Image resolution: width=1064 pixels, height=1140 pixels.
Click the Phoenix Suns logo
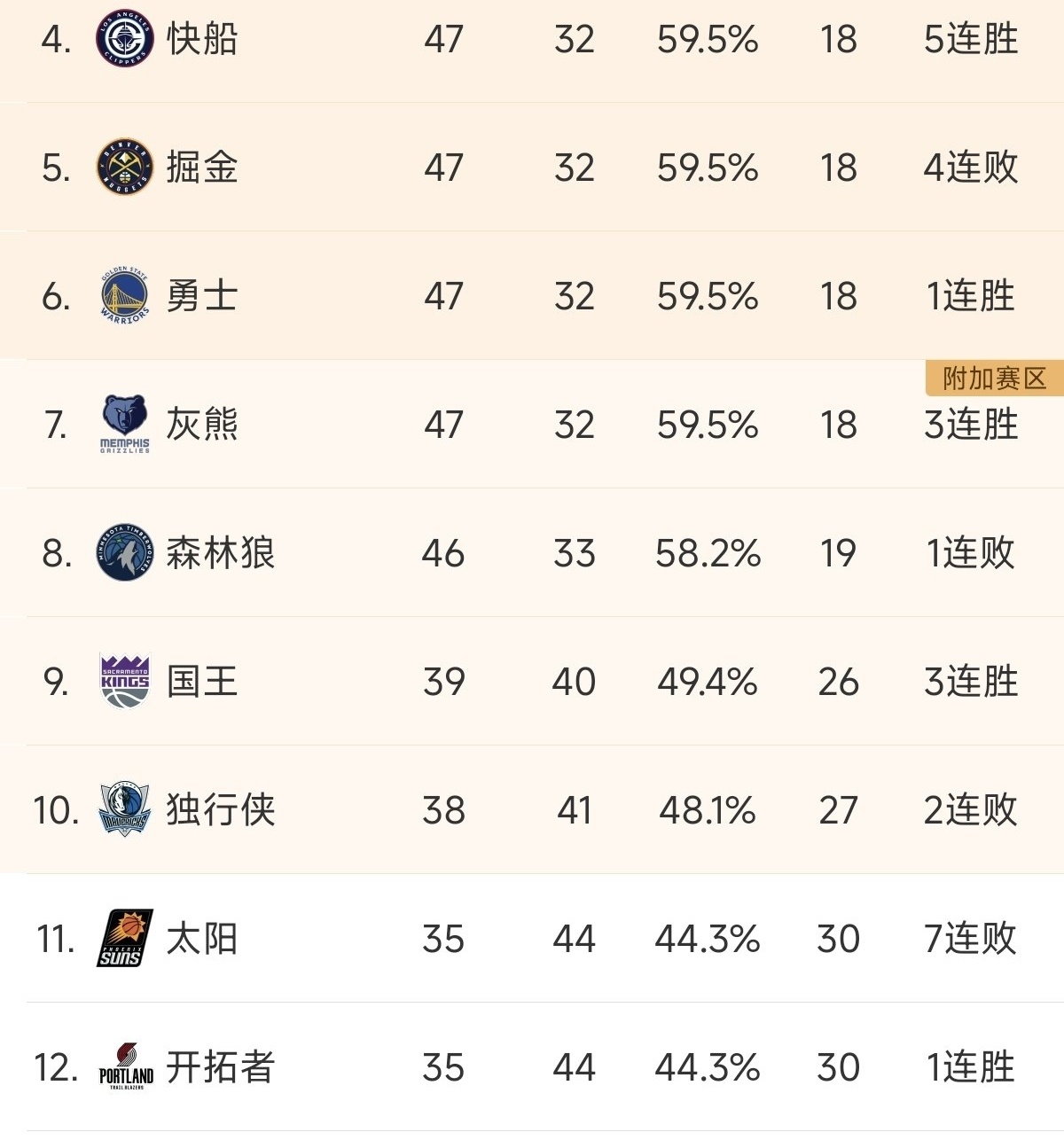coord(124,938)
